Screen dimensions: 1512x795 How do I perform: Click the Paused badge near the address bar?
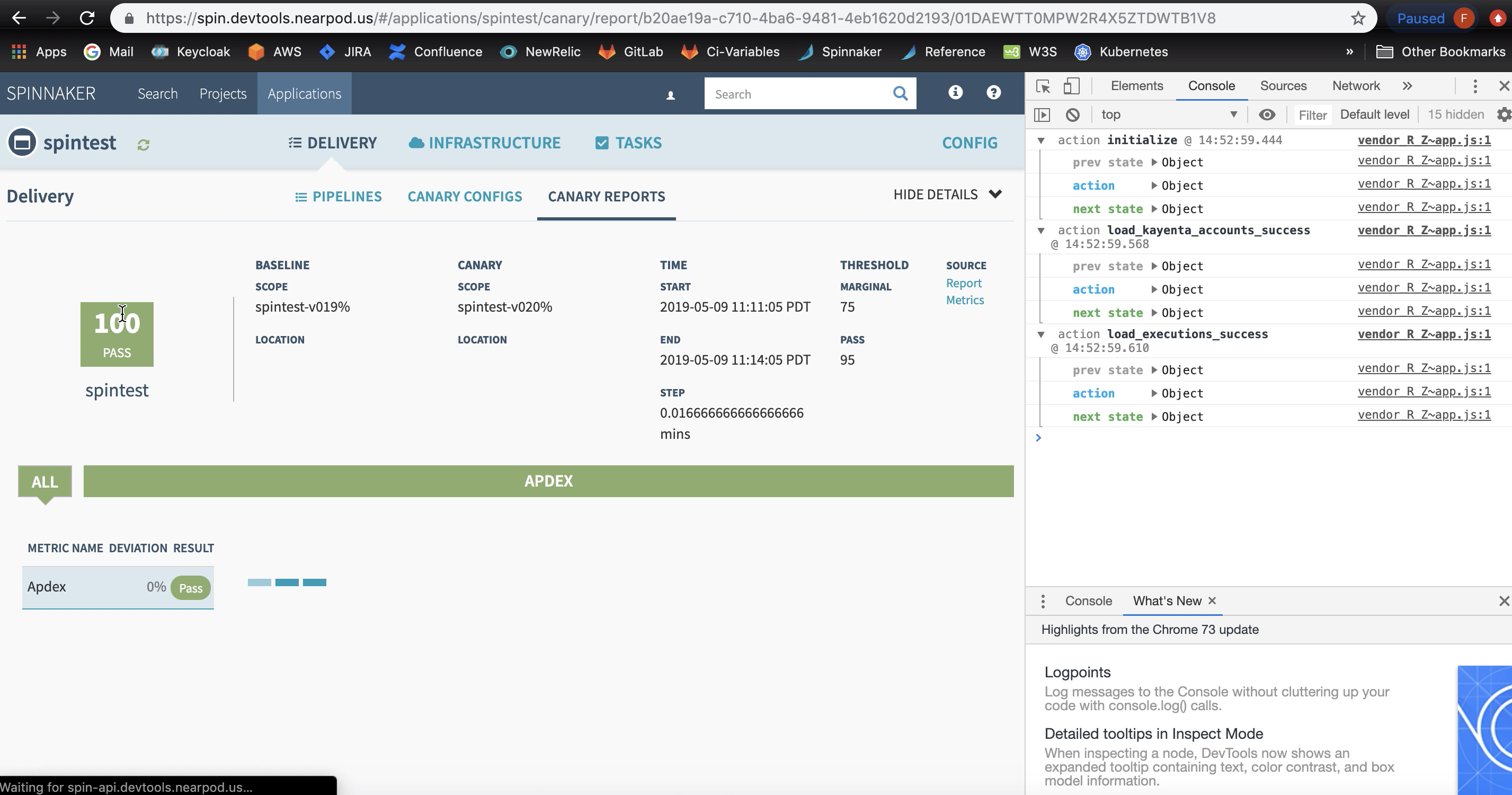click(1420, 18)
